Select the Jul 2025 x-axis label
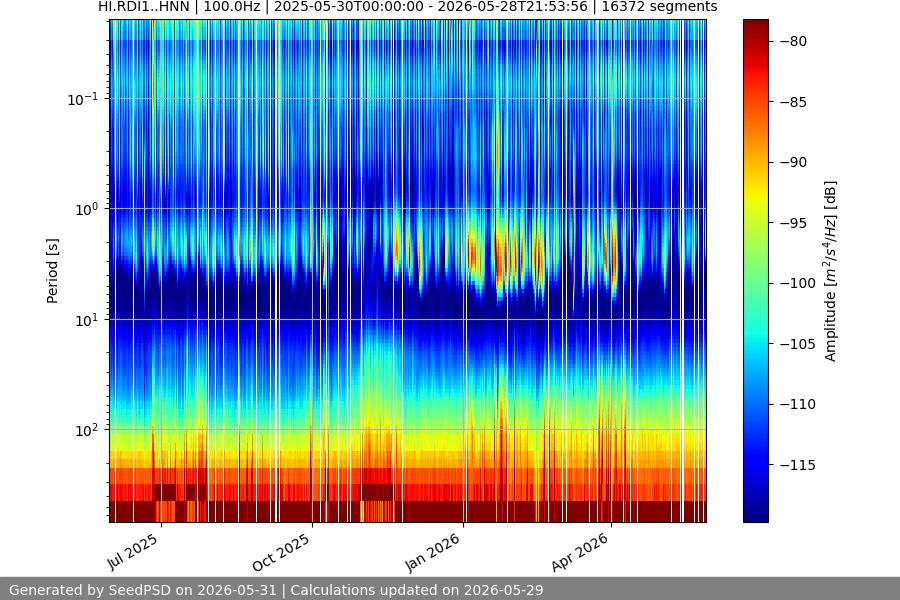 click(133, 552)
